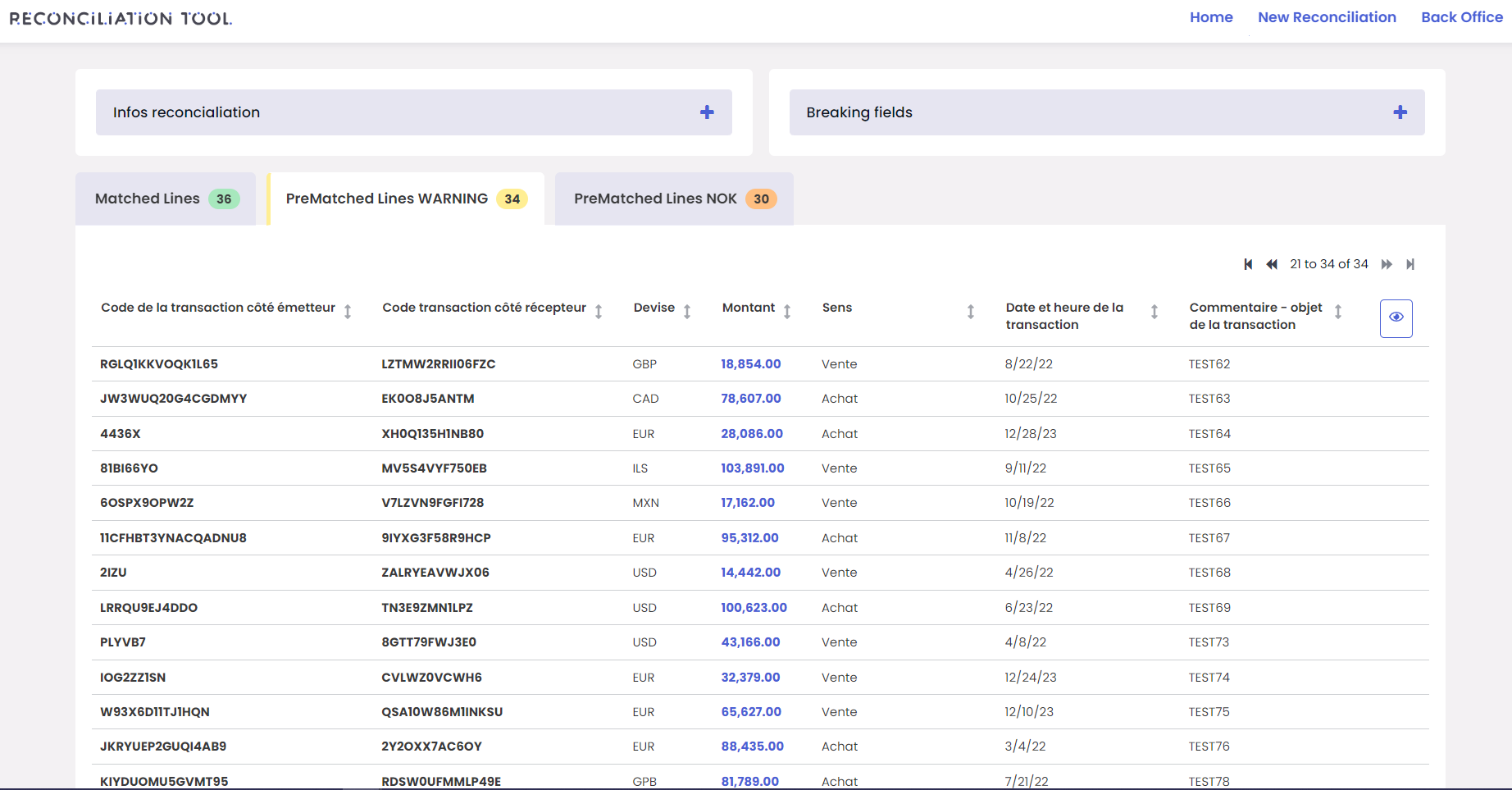Sort by Commentaire column
The width and height of the screenshot is (1512, 790).
coord(1338,312)
